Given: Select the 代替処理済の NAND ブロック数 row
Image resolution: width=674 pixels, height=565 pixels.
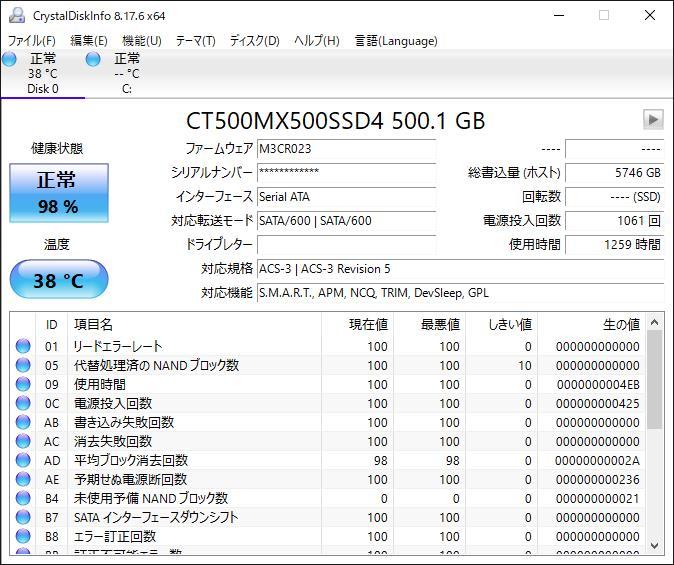Looking at the screenshot, I should click(x=327, y=365).
